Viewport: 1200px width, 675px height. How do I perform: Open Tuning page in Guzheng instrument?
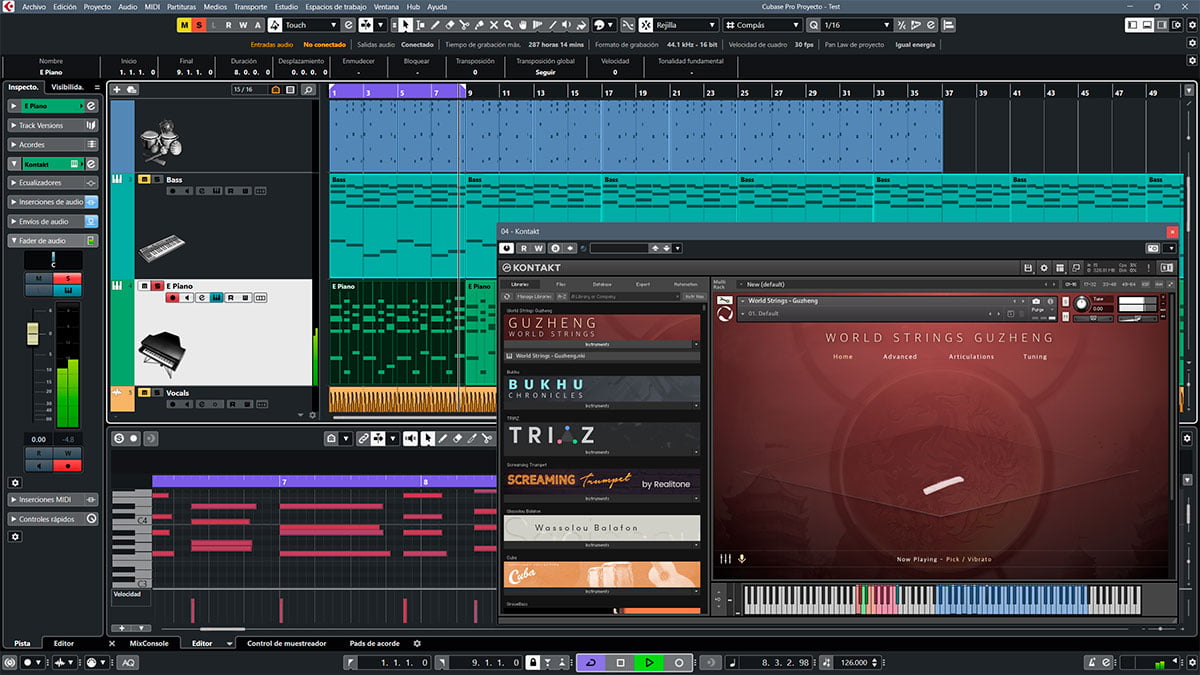point(1035,357)
